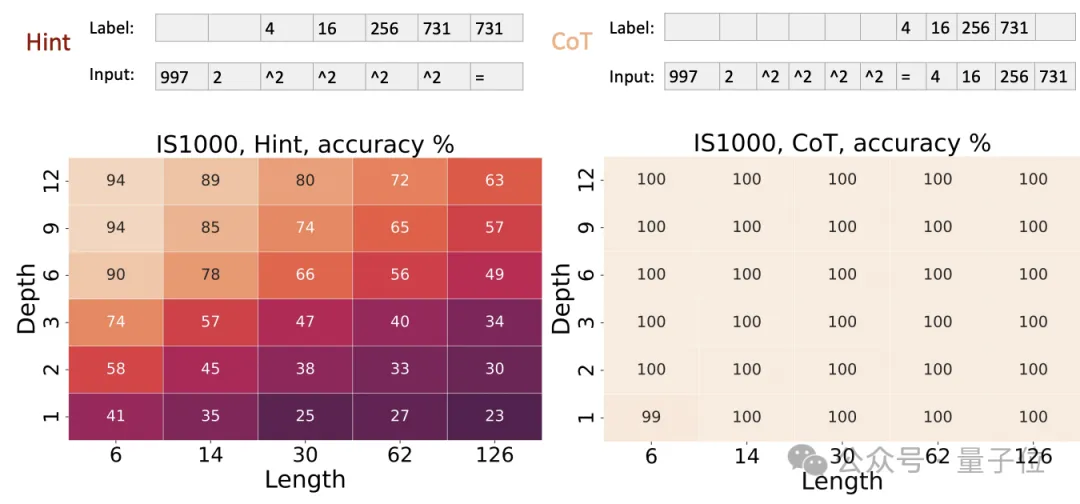The height and width of the screenshot is (504, 1080).
Task: Click the dark heatmap cell showing 23
Action: click(x=495, y=416)
